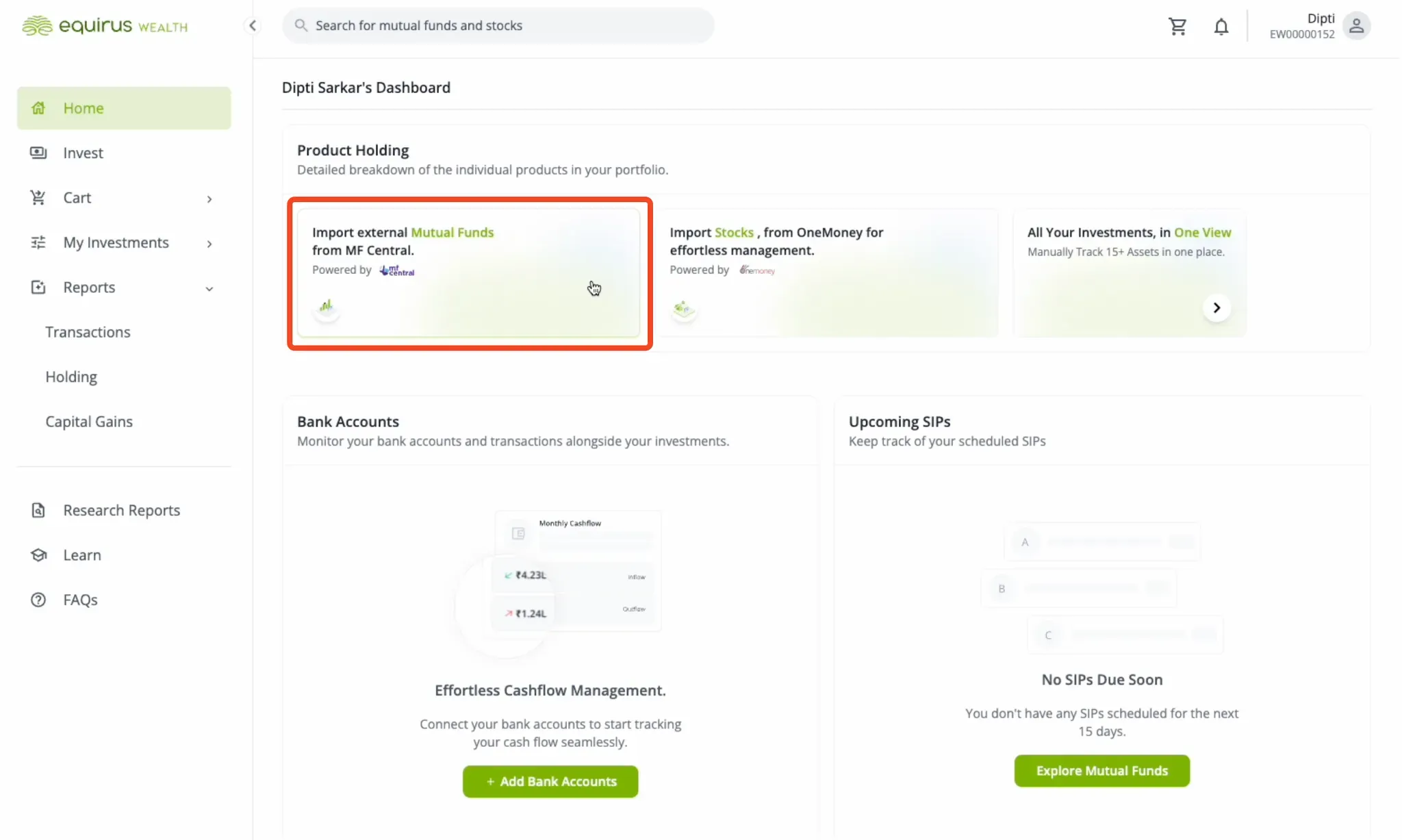
Task: Click the Equirus Wealth logo
Action: point(105,26)
